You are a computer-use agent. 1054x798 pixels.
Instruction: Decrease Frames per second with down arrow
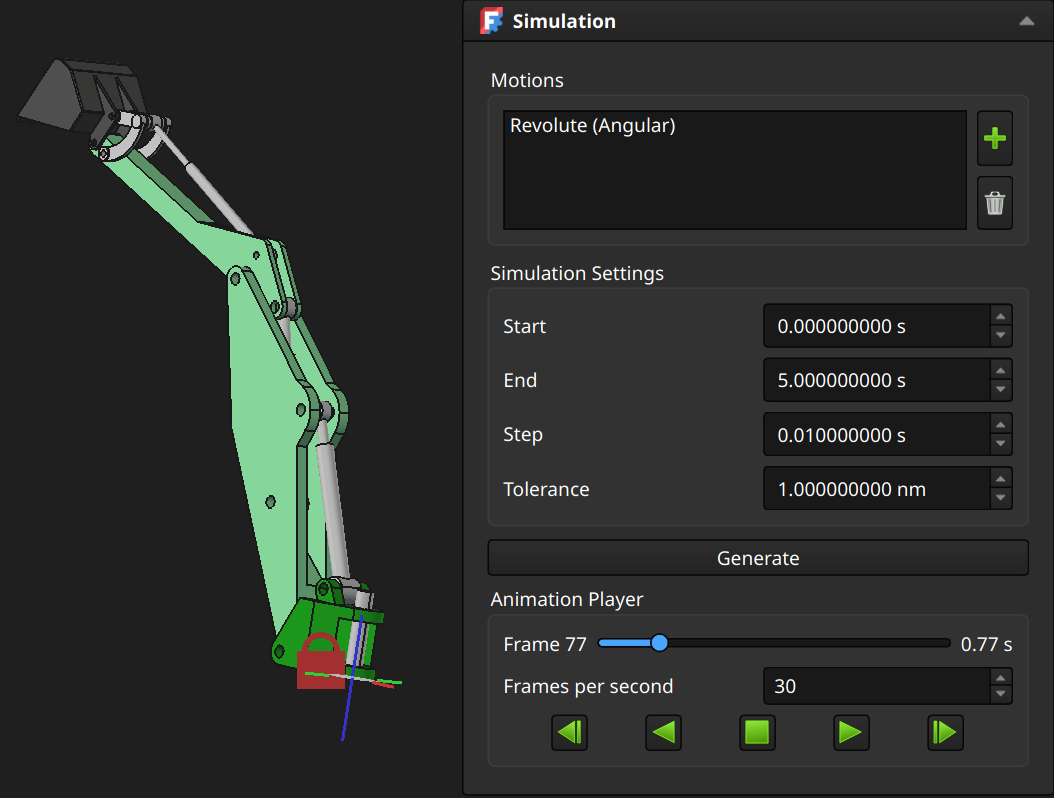tap(1001, 694)
